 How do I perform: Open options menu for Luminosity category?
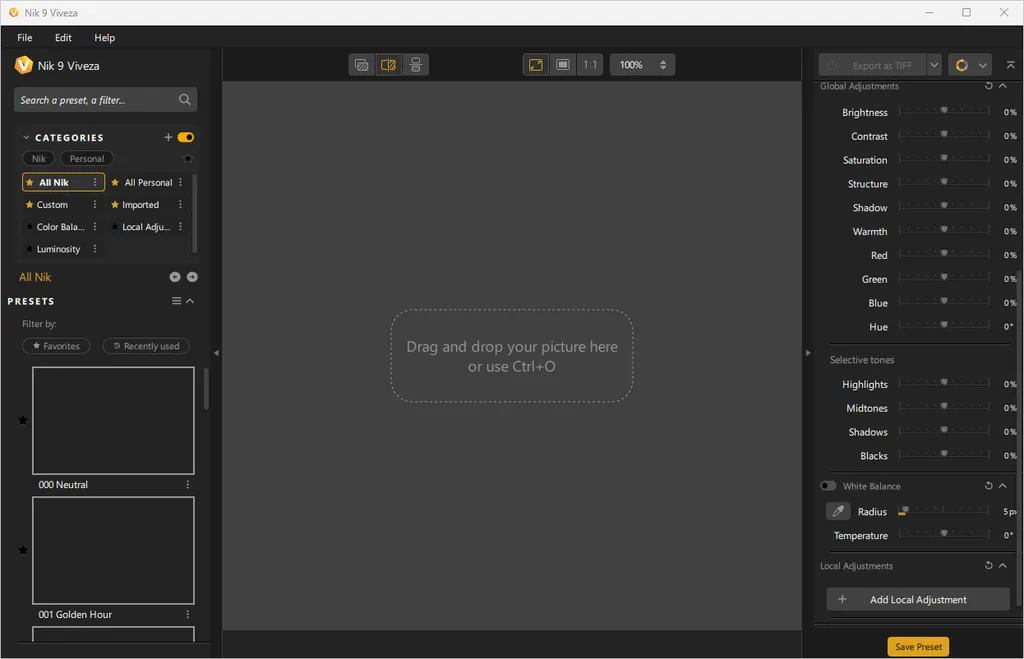click(95, 249)
